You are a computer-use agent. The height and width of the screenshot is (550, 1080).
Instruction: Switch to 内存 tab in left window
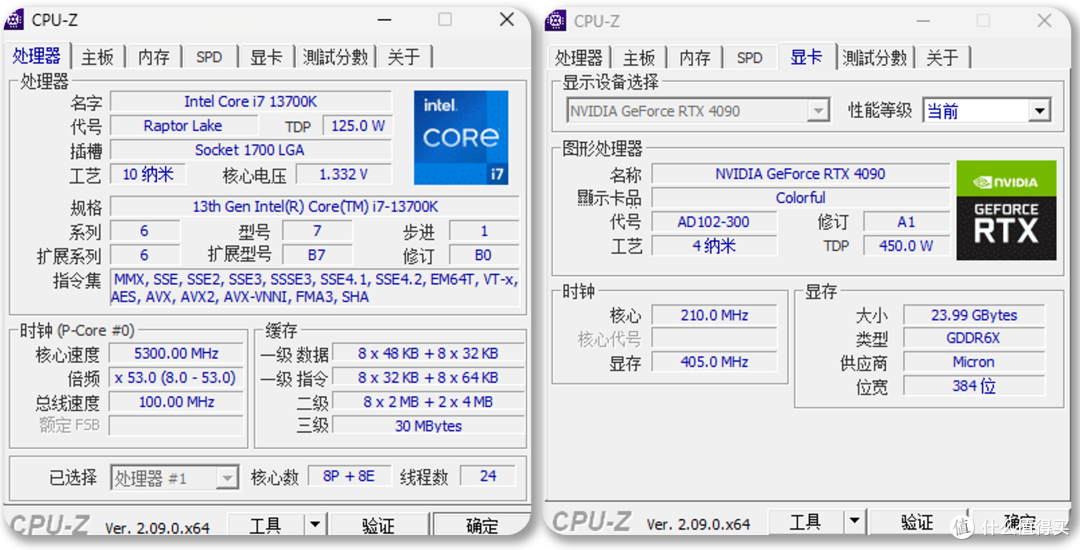tap(154, 57)
